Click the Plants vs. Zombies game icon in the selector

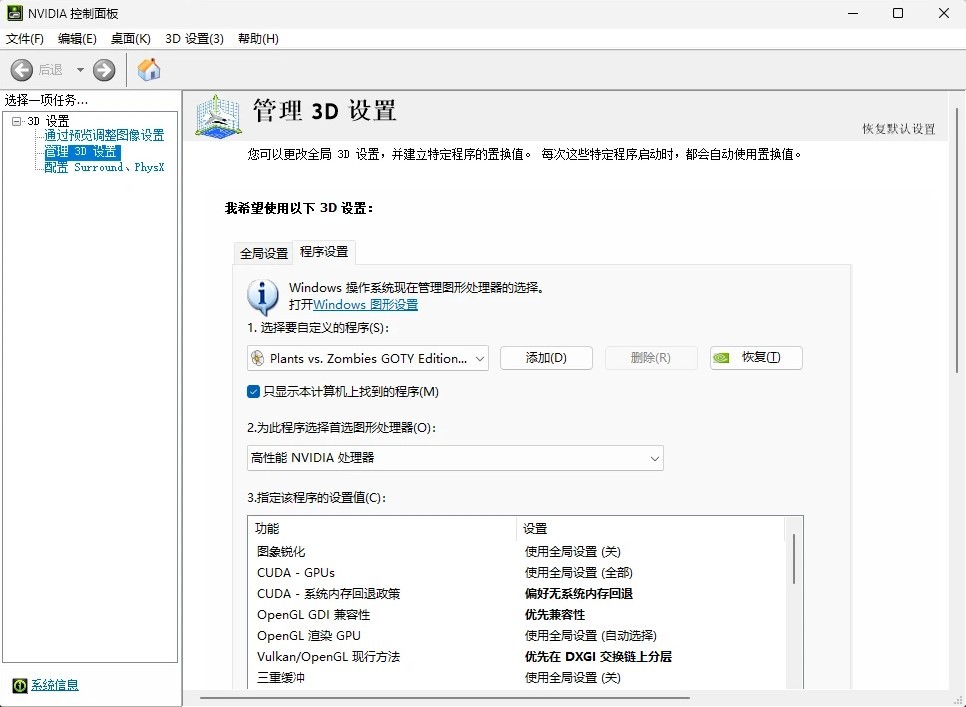click(256, 358)
